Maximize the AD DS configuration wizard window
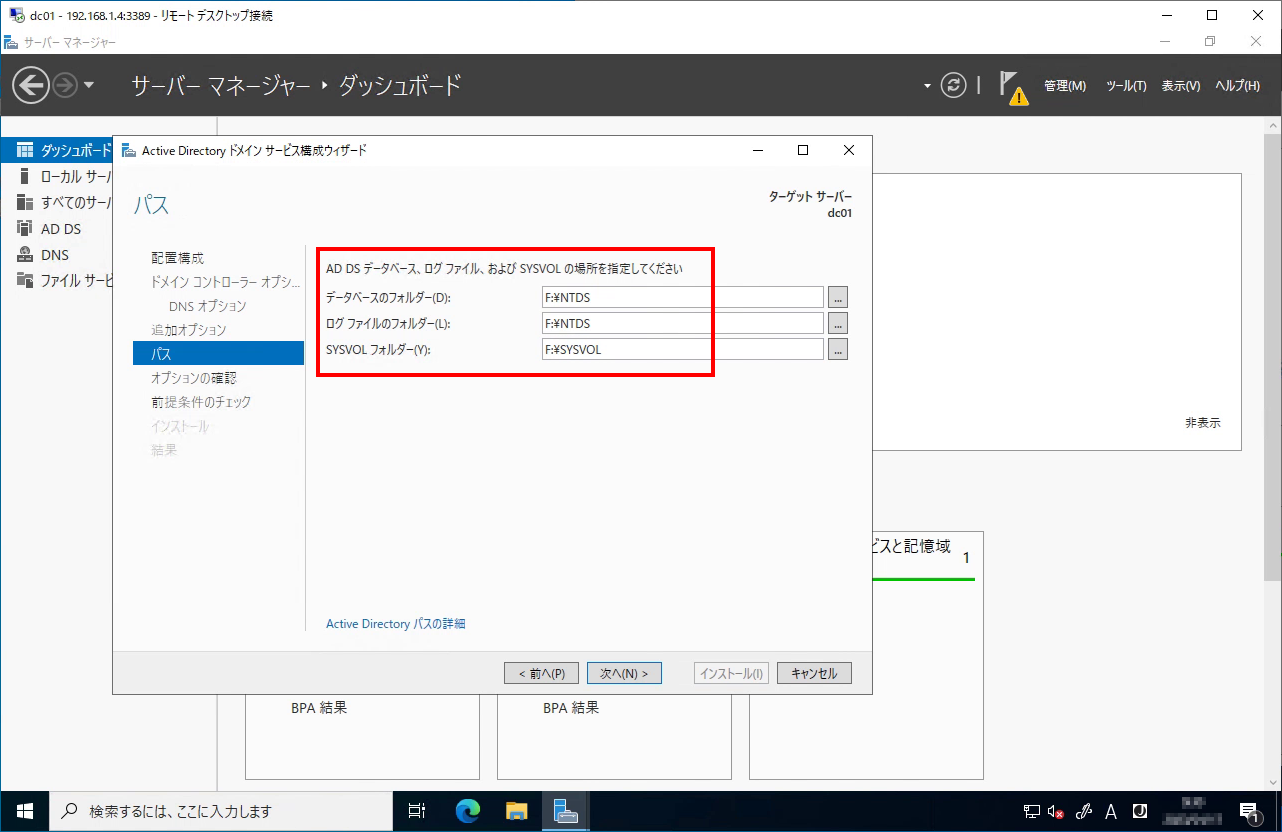This screenshot has height=832, width=1282. pyautogui.click(x=802, y=151)
